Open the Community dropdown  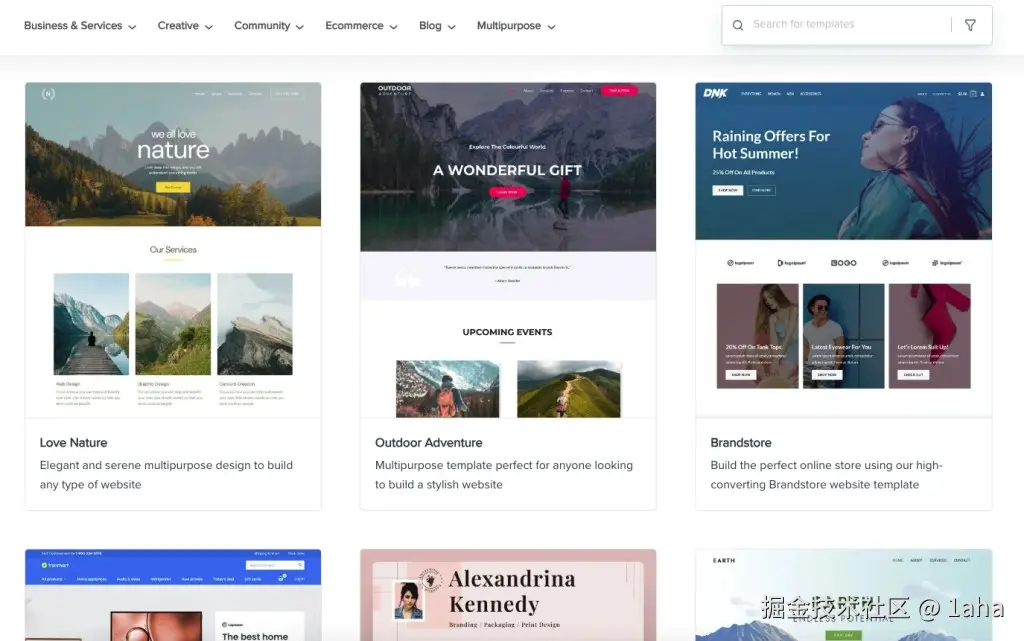pyautogui.click(x=268, y=26)
